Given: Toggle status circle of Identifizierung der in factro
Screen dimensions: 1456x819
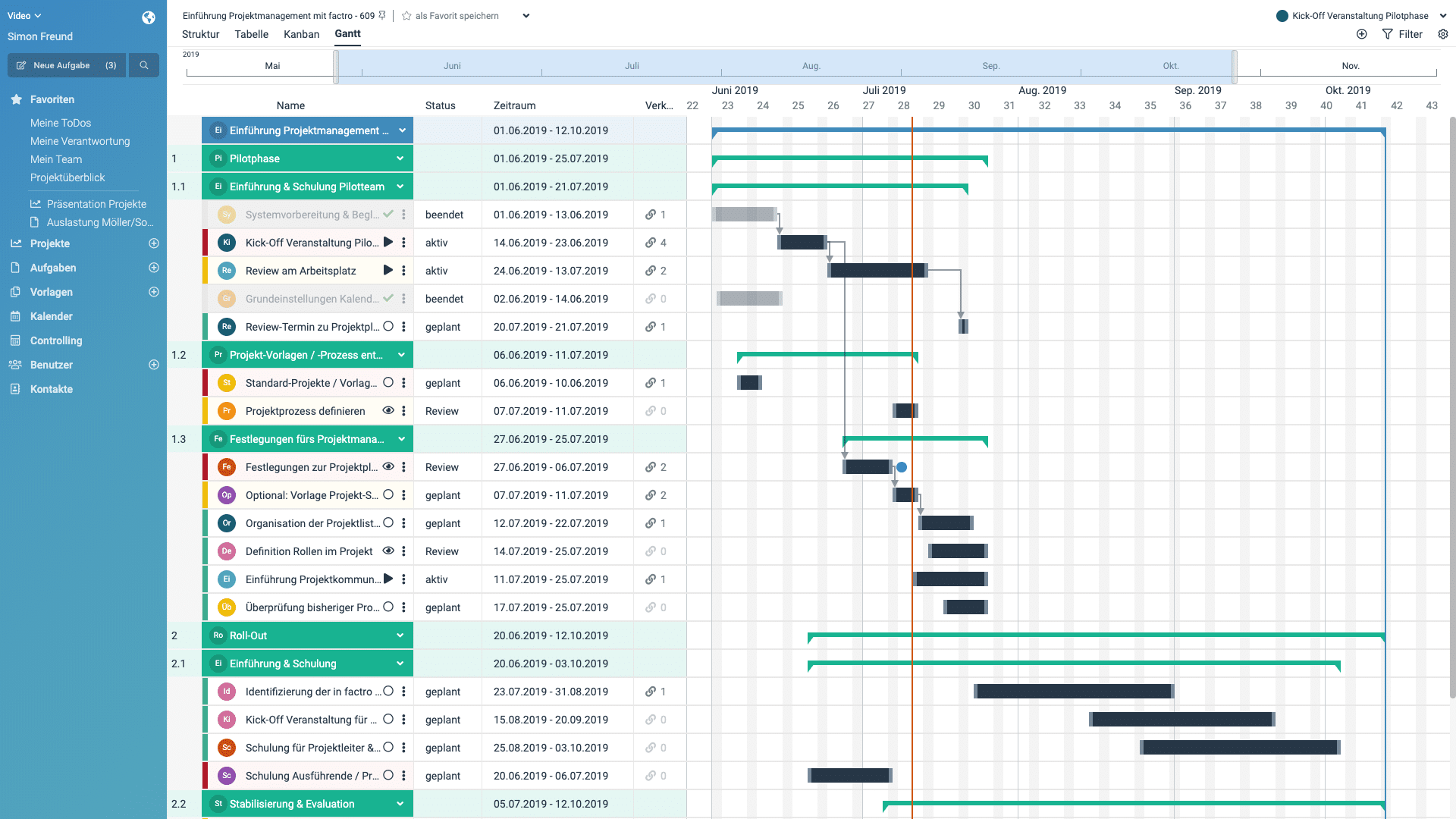Looking at the screenshot, I should [x=388, y=691].
